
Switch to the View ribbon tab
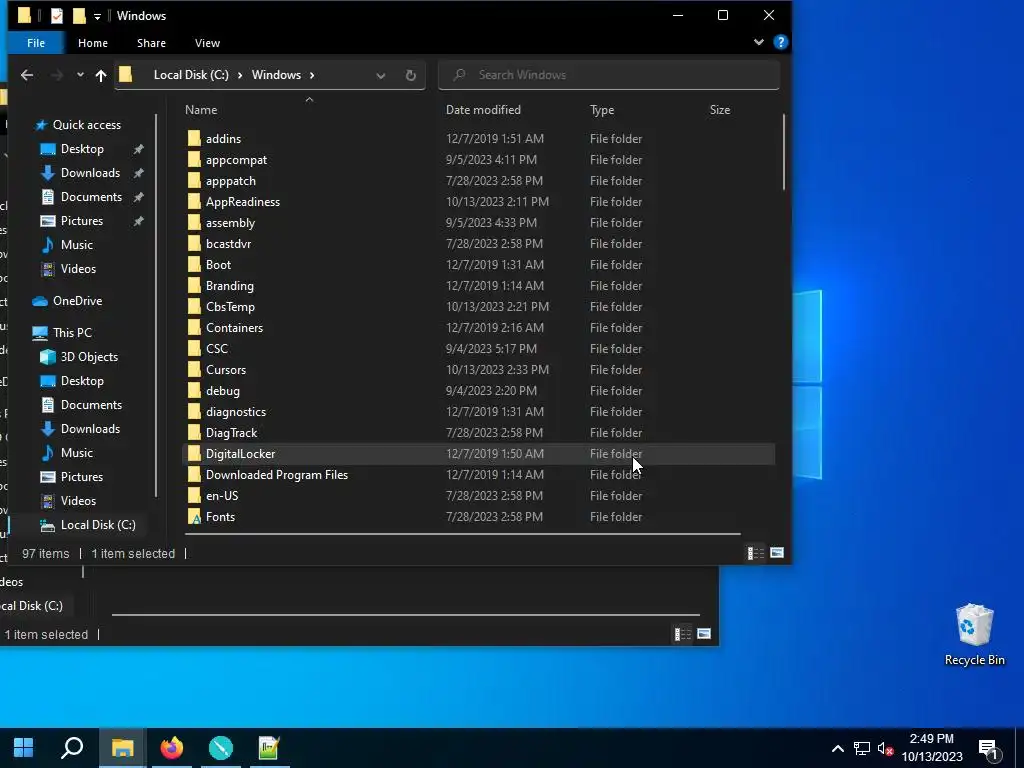tap(207, 43)
